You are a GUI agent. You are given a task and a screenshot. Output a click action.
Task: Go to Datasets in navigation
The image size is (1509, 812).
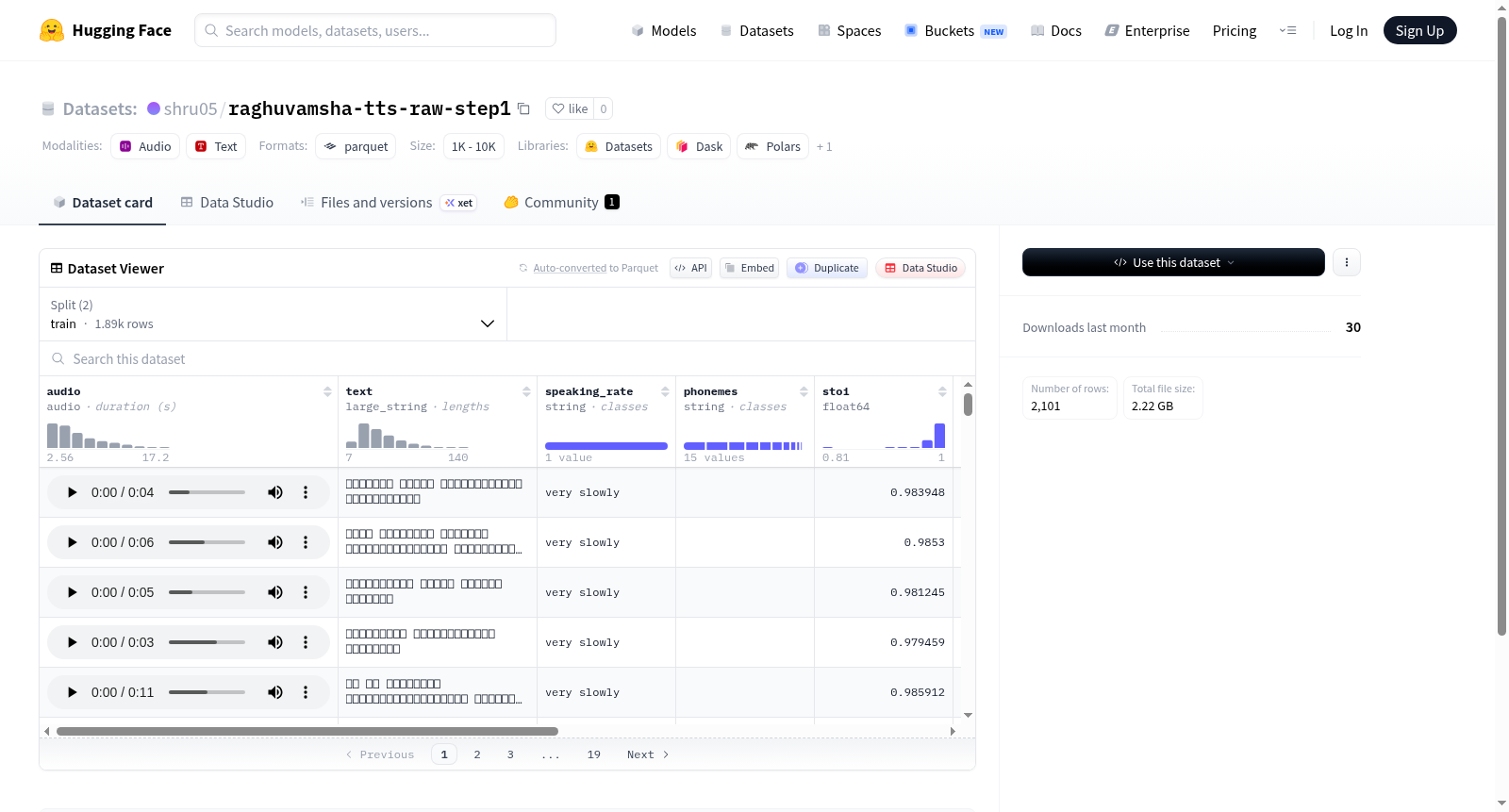756,30
